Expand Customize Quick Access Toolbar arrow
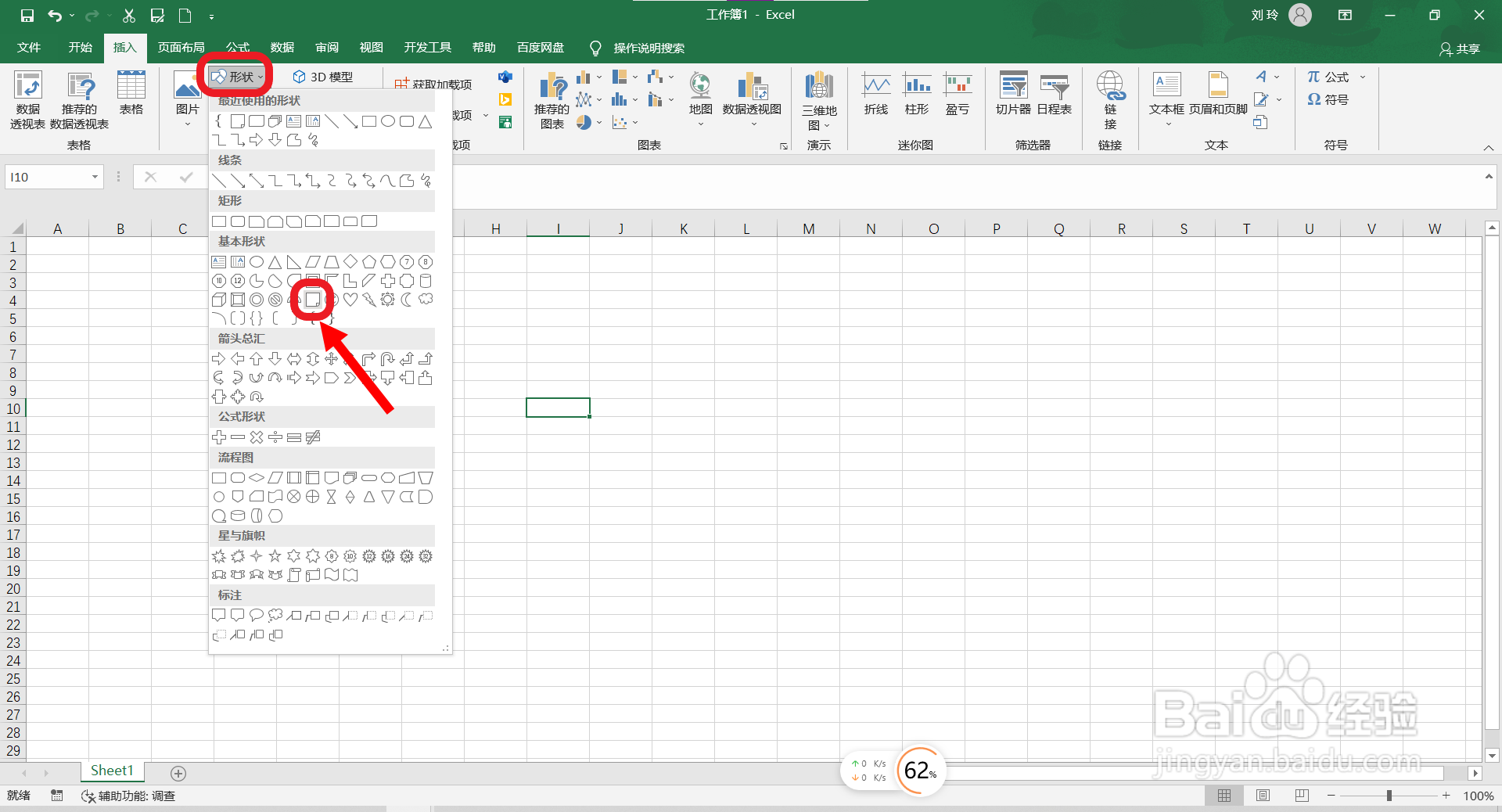 tap(211, 16)
